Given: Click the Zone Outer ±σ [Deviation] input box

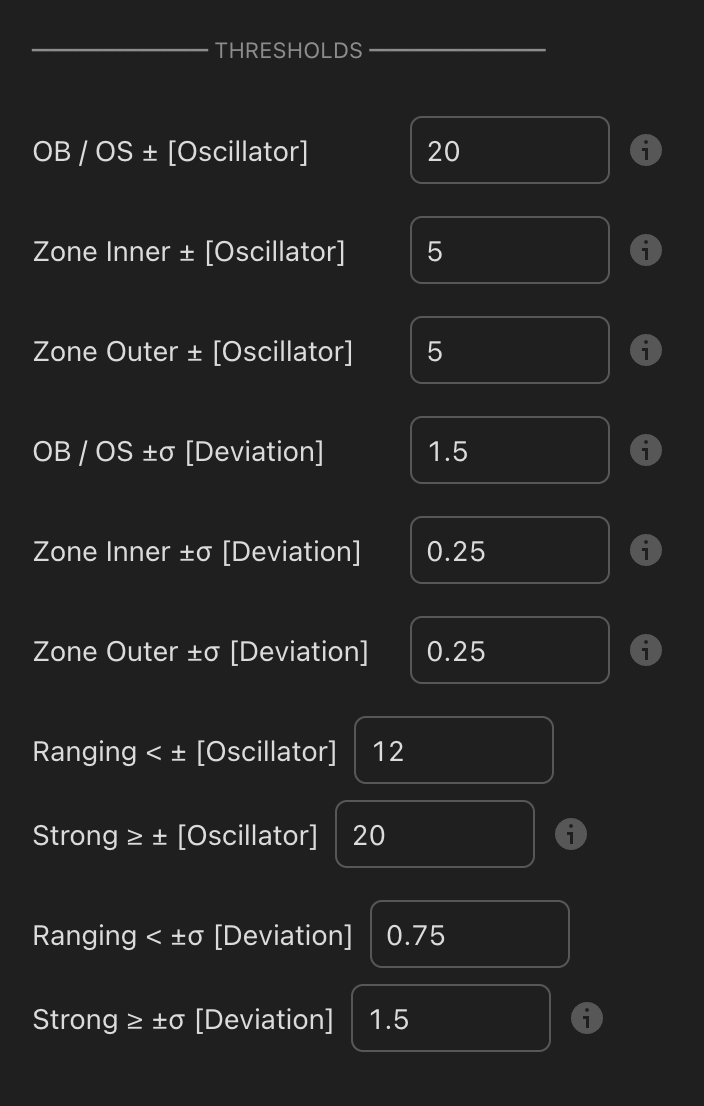Looking at the screenshot, I should pyautogui.click(x=509, y=650).
